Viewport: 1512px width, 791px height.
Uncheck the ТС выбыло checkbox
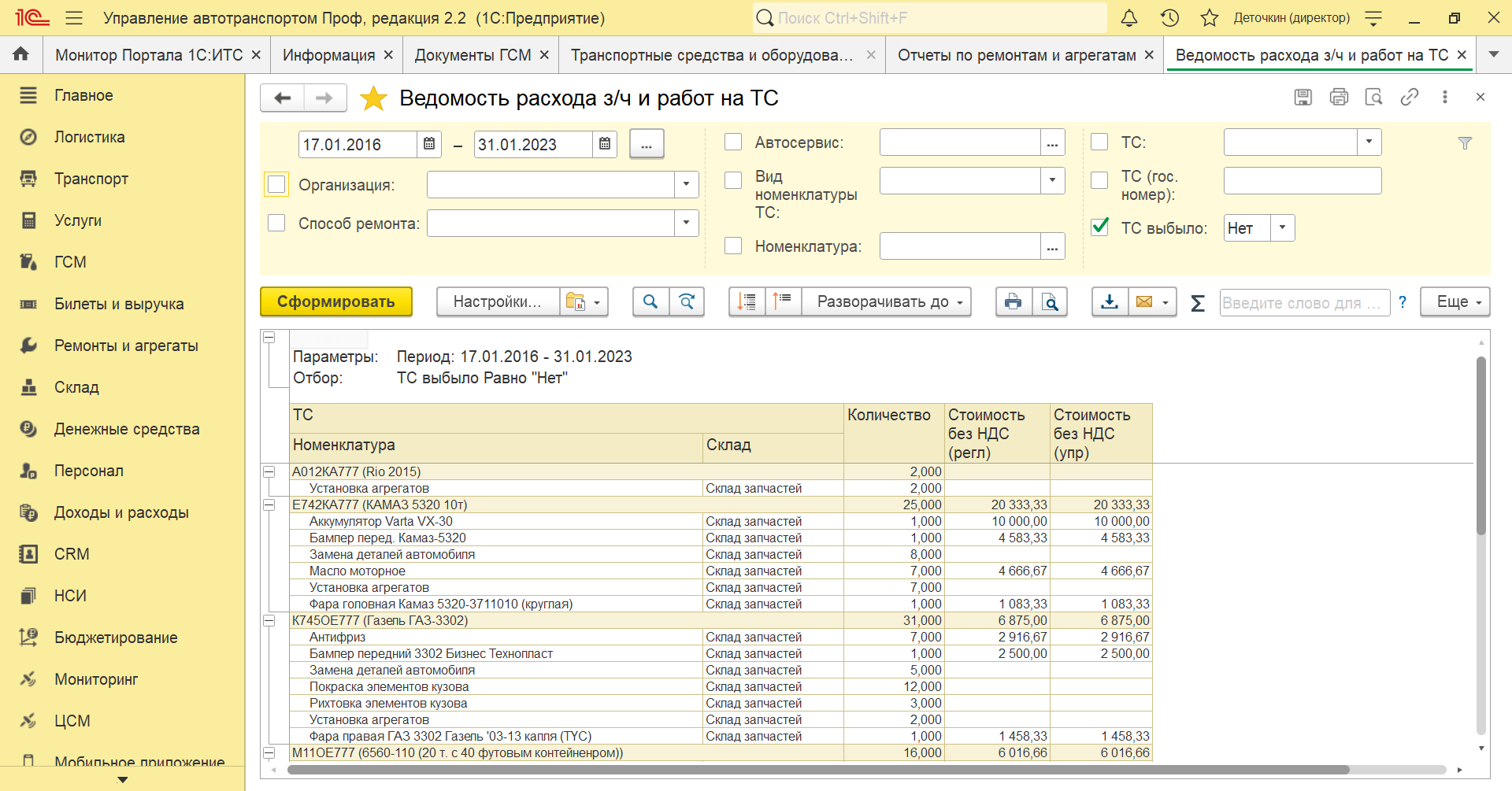(x=1099, y=227)
